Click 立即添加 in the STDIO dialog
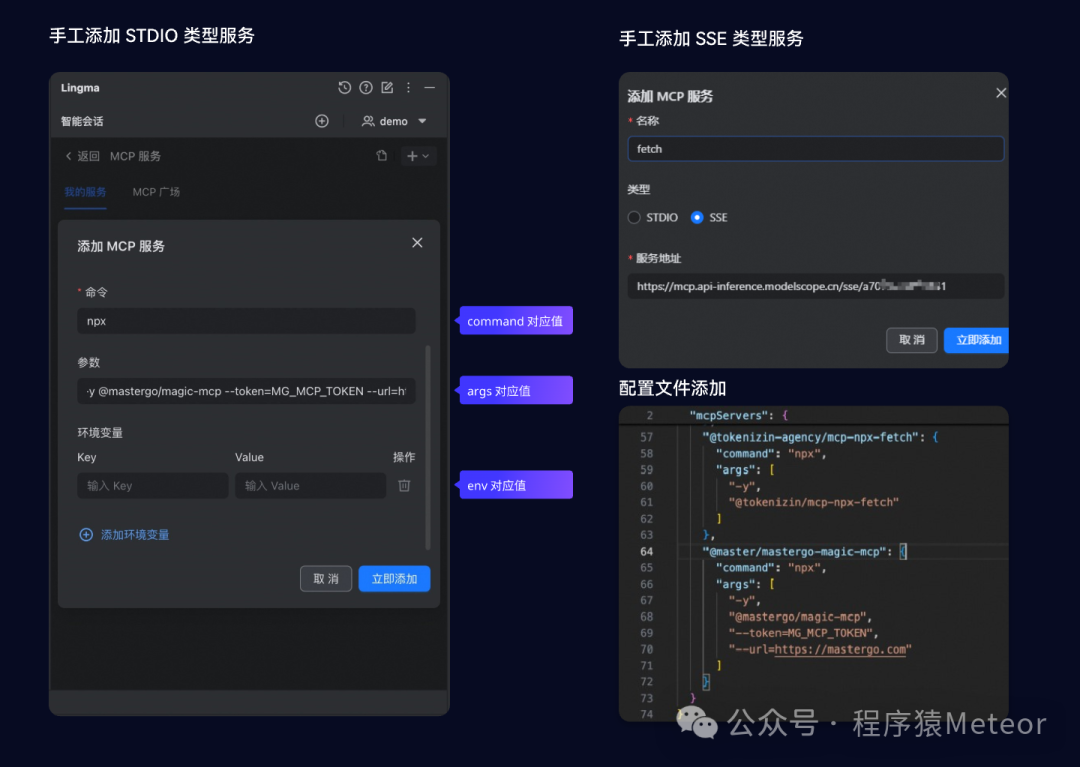The image size is (1080, 767). coord(395,579)
